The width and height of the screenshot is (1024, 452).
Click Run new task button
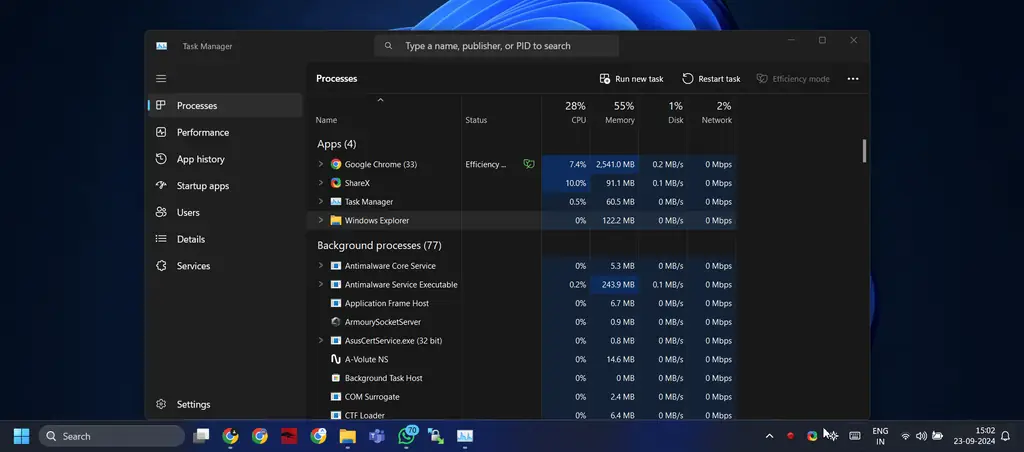[632, 79]
